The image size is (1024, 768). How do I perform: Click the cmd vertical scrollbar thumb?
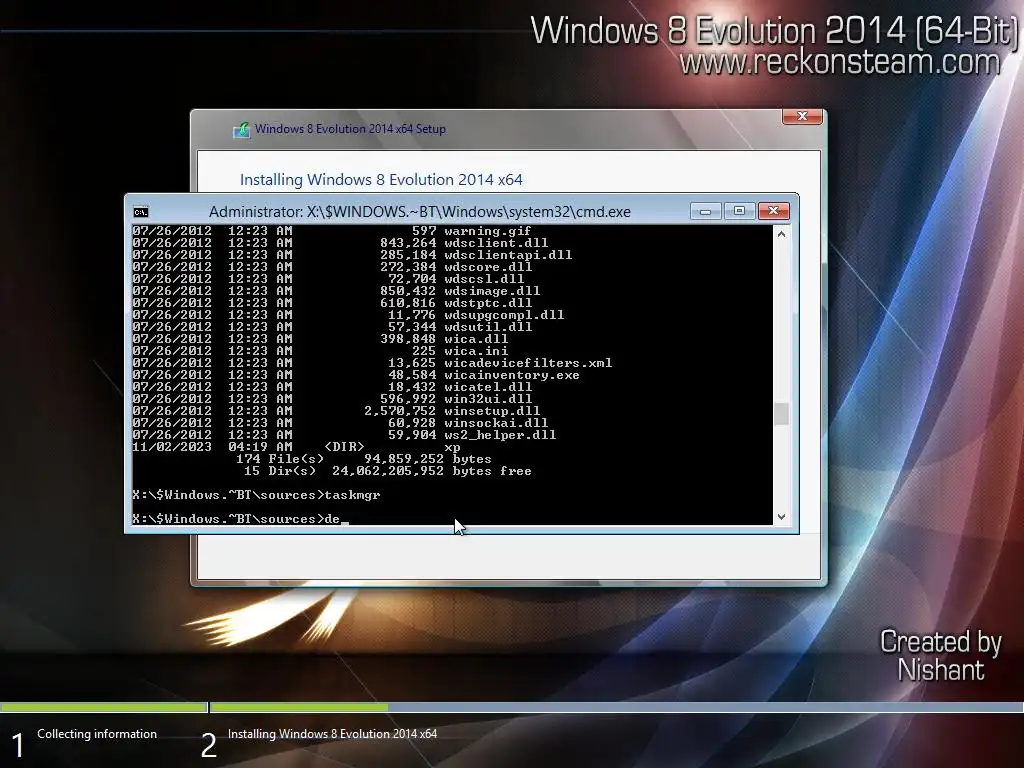(x=781, y=414)
